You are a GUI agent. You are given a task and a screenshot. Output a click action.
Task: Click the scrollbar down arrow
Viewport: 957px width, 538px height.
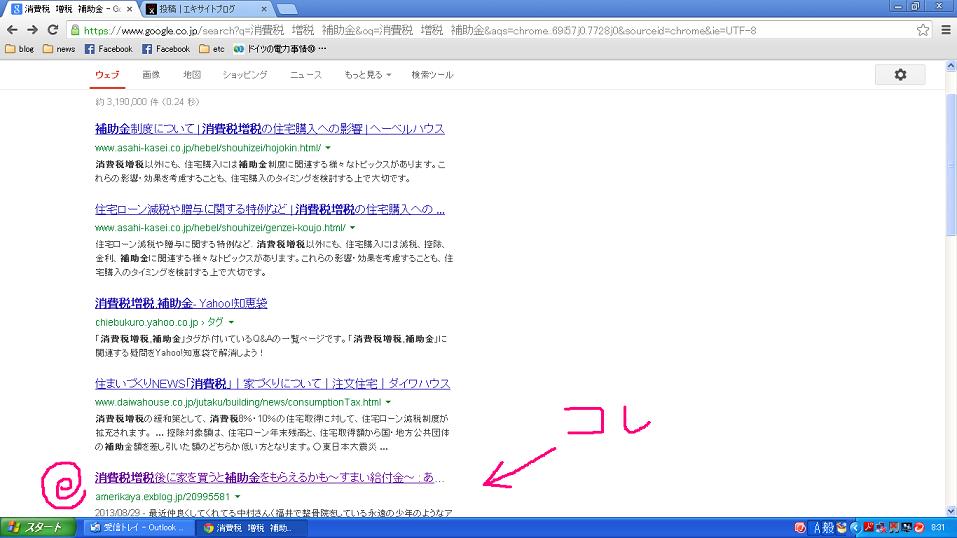(x=951, y=511)
